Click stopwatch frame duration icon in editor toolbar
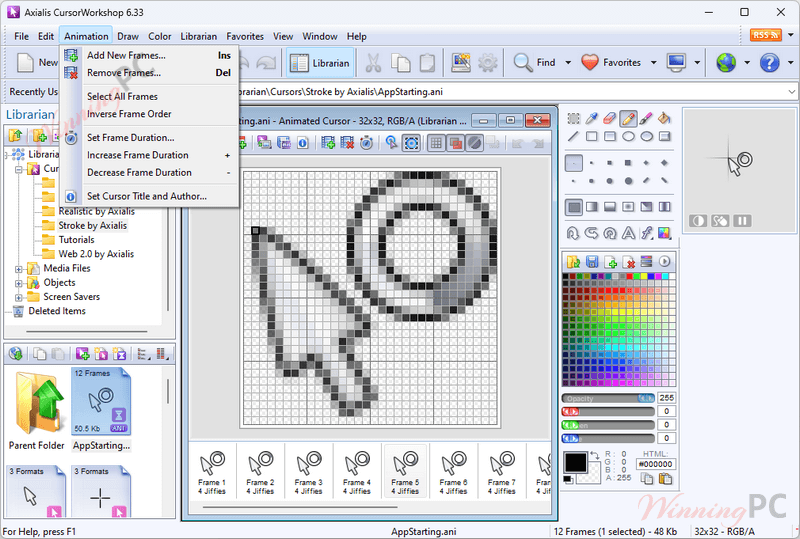This screenshot has width=800, height=539. point(366,143)
